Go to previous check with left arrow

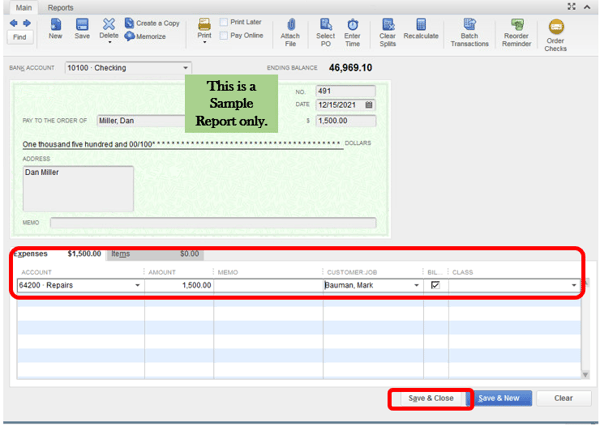point(14,23)
